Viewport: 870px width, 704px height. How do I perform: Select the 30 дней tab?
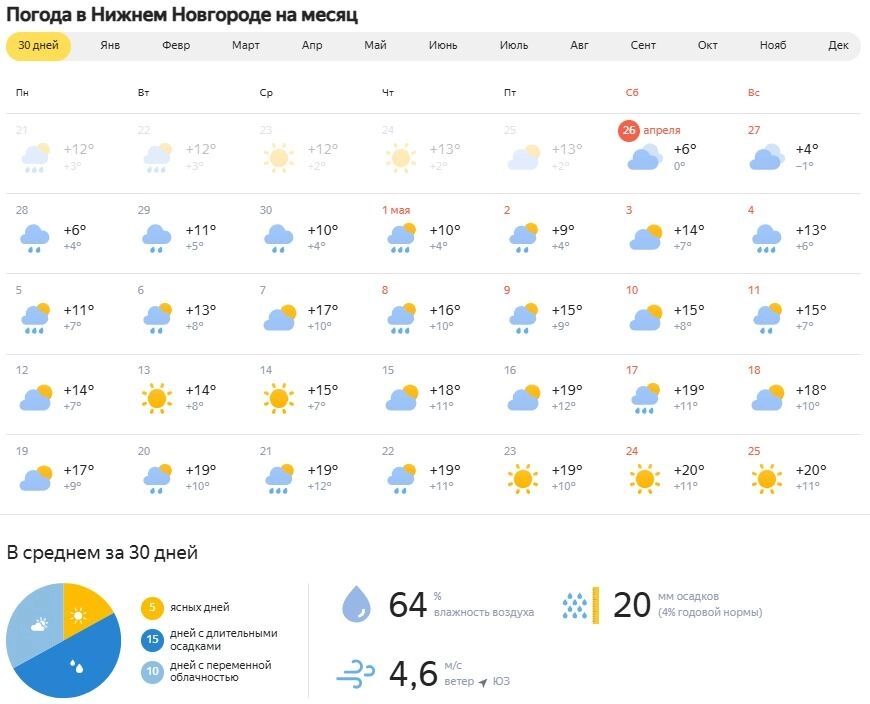click(39, 46)
